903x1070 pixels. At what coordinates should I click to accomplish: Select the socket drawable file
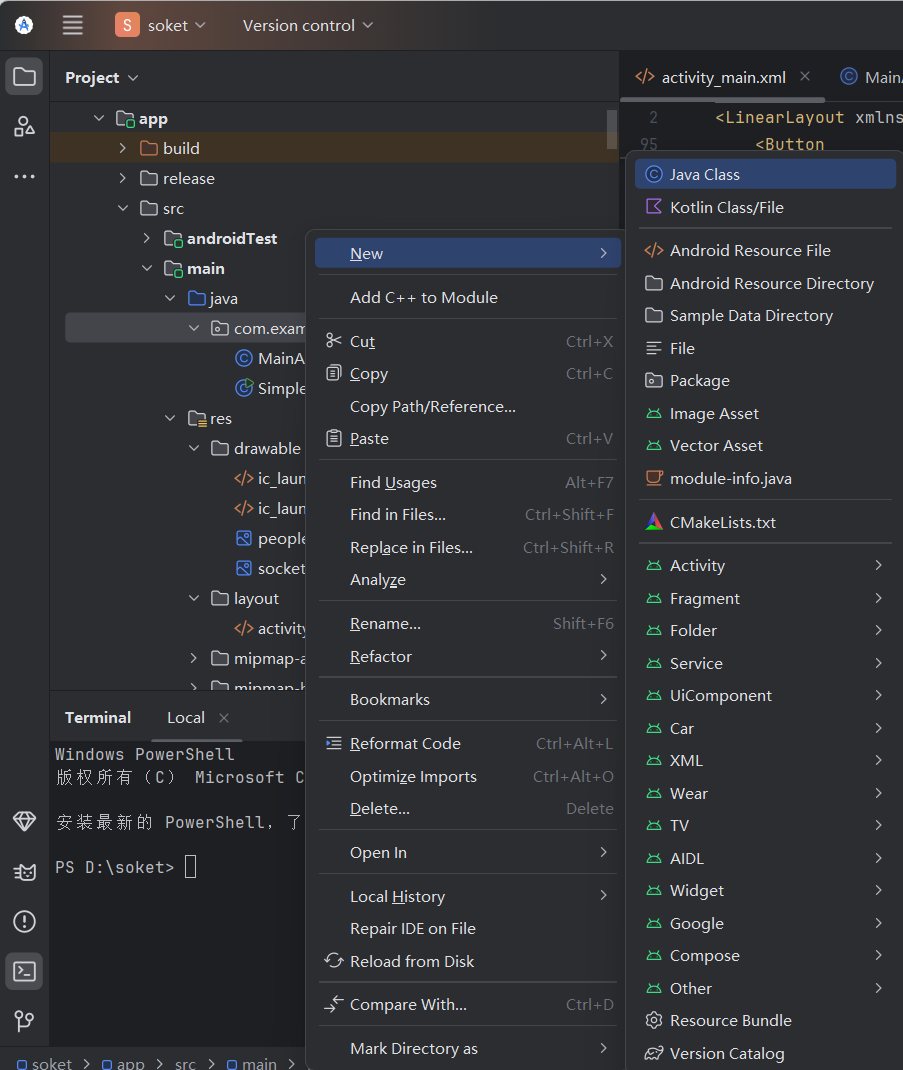tap(270, 568)
